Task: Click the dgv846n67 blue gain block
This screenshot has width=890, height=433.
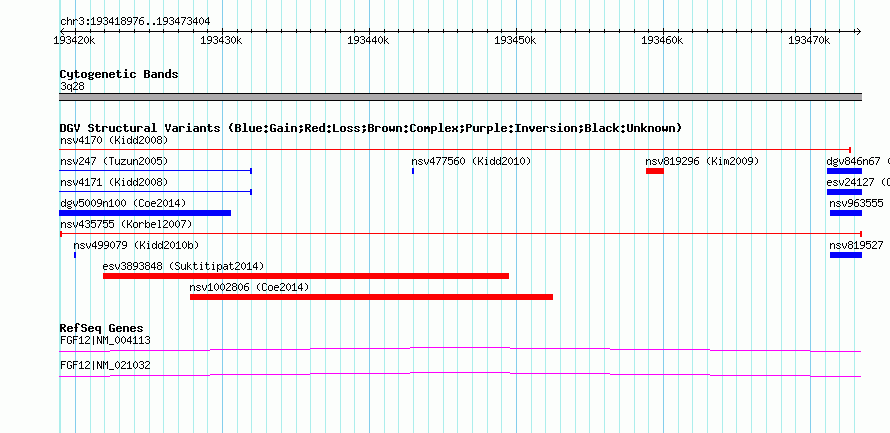Action: 844,171
